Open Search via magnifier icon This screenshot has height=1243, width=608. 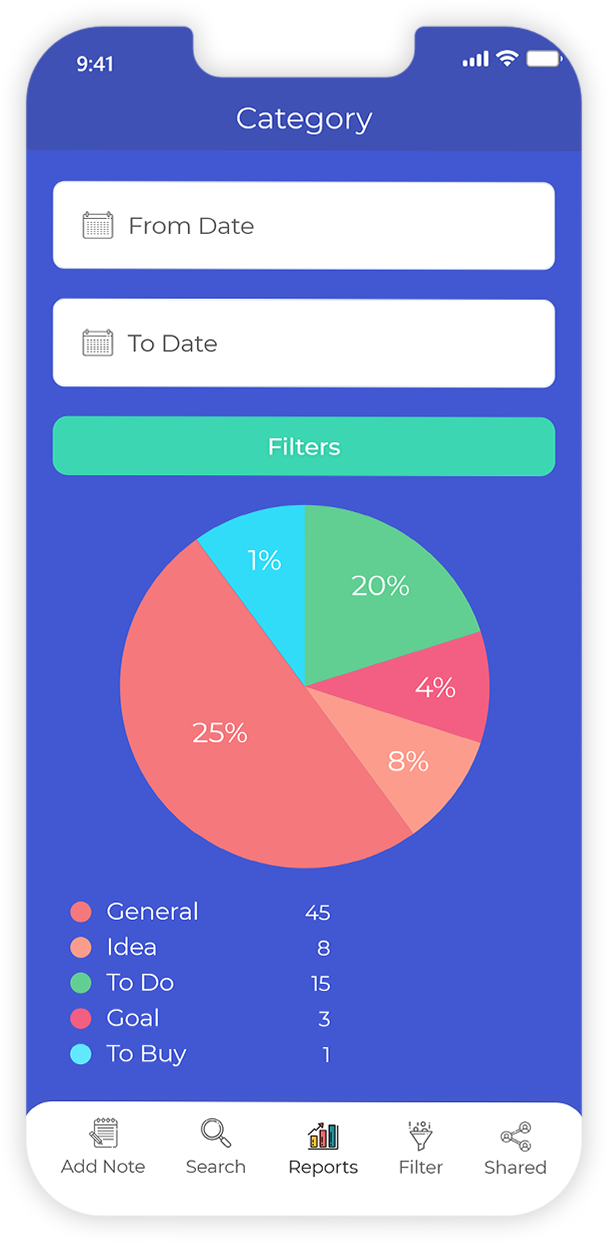(216, 1133)
